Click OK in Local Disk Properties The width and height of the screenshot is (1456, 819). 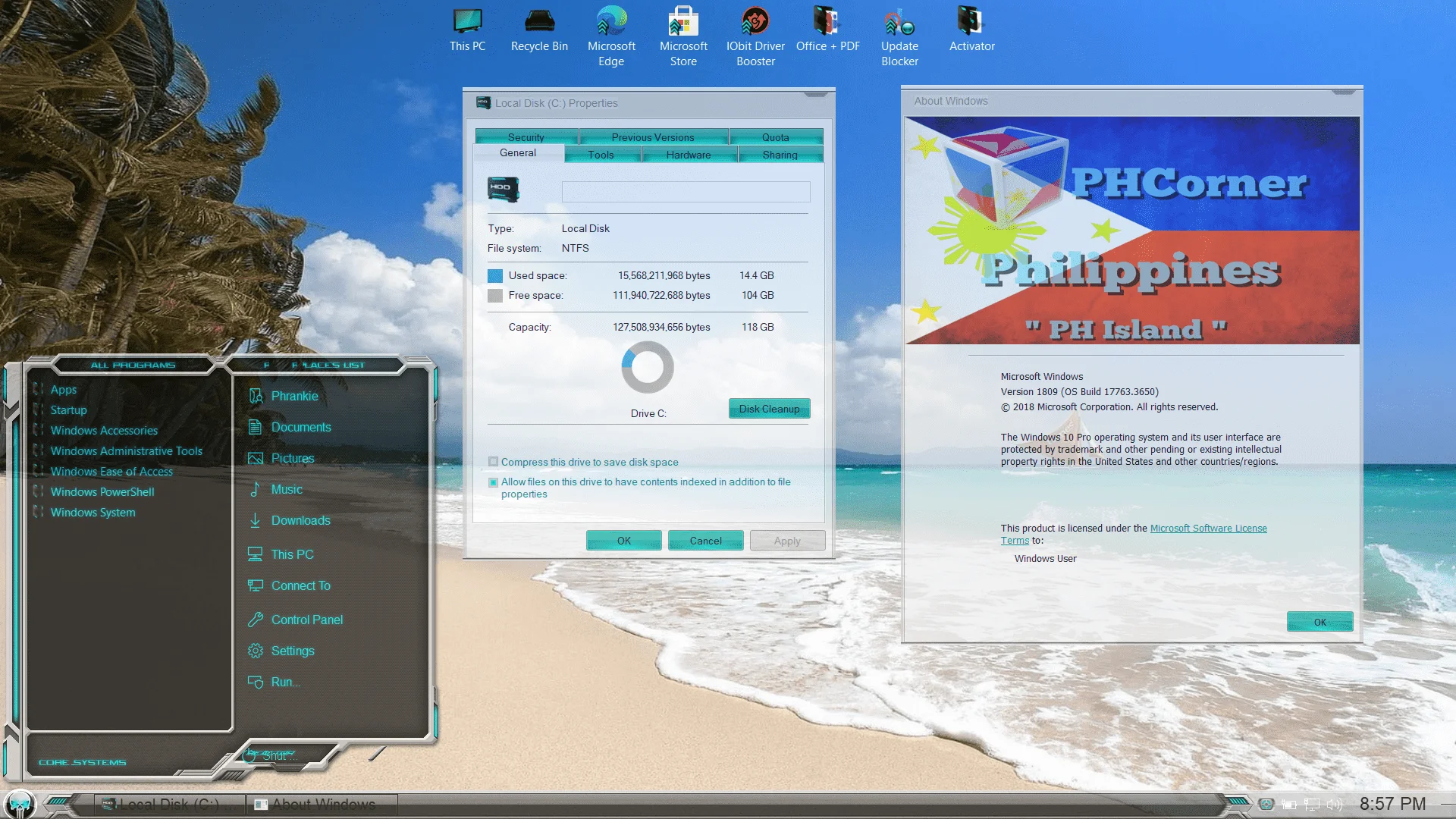(623, 541)
